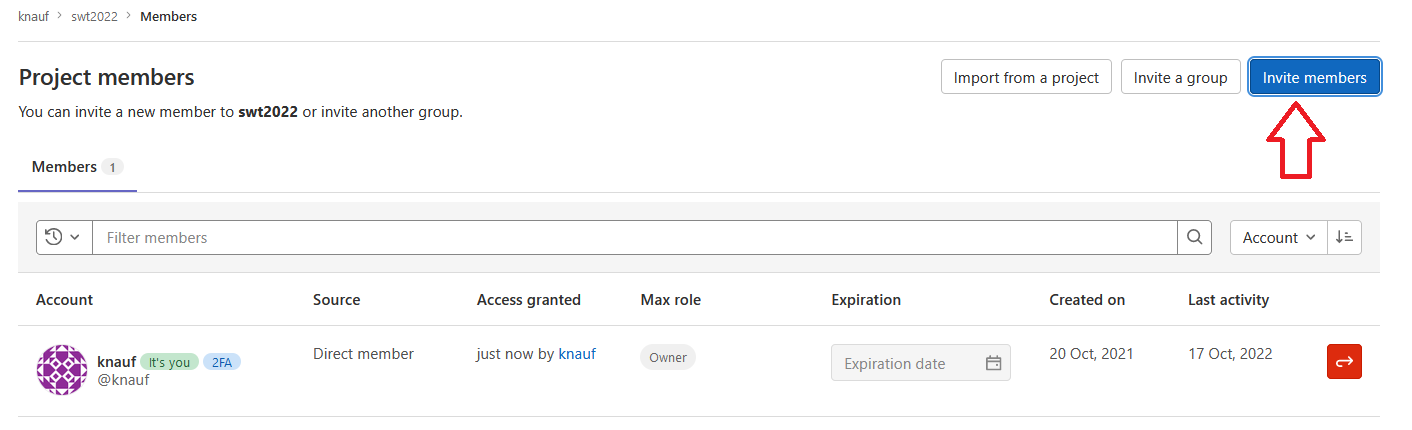Click the Invite a group button
Viewport: 1412px width, 430px height.
[1180, 77]
